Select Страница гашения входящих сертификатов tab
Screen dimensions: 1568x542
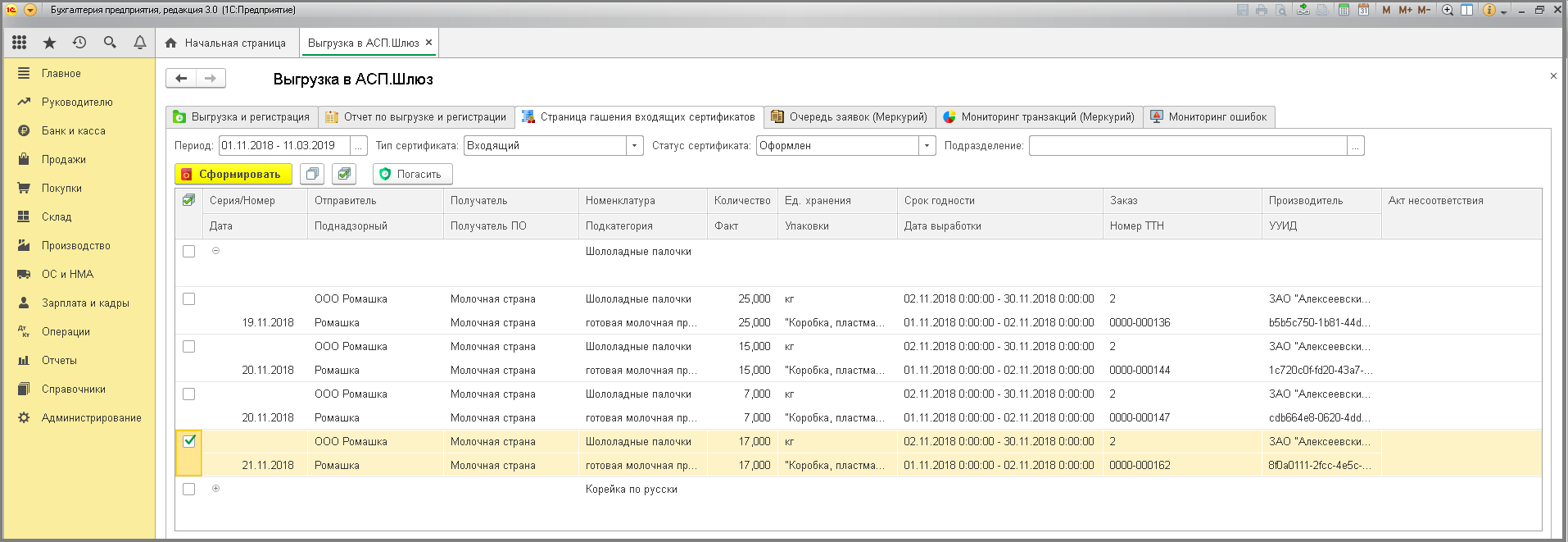[x=639, y=117]
